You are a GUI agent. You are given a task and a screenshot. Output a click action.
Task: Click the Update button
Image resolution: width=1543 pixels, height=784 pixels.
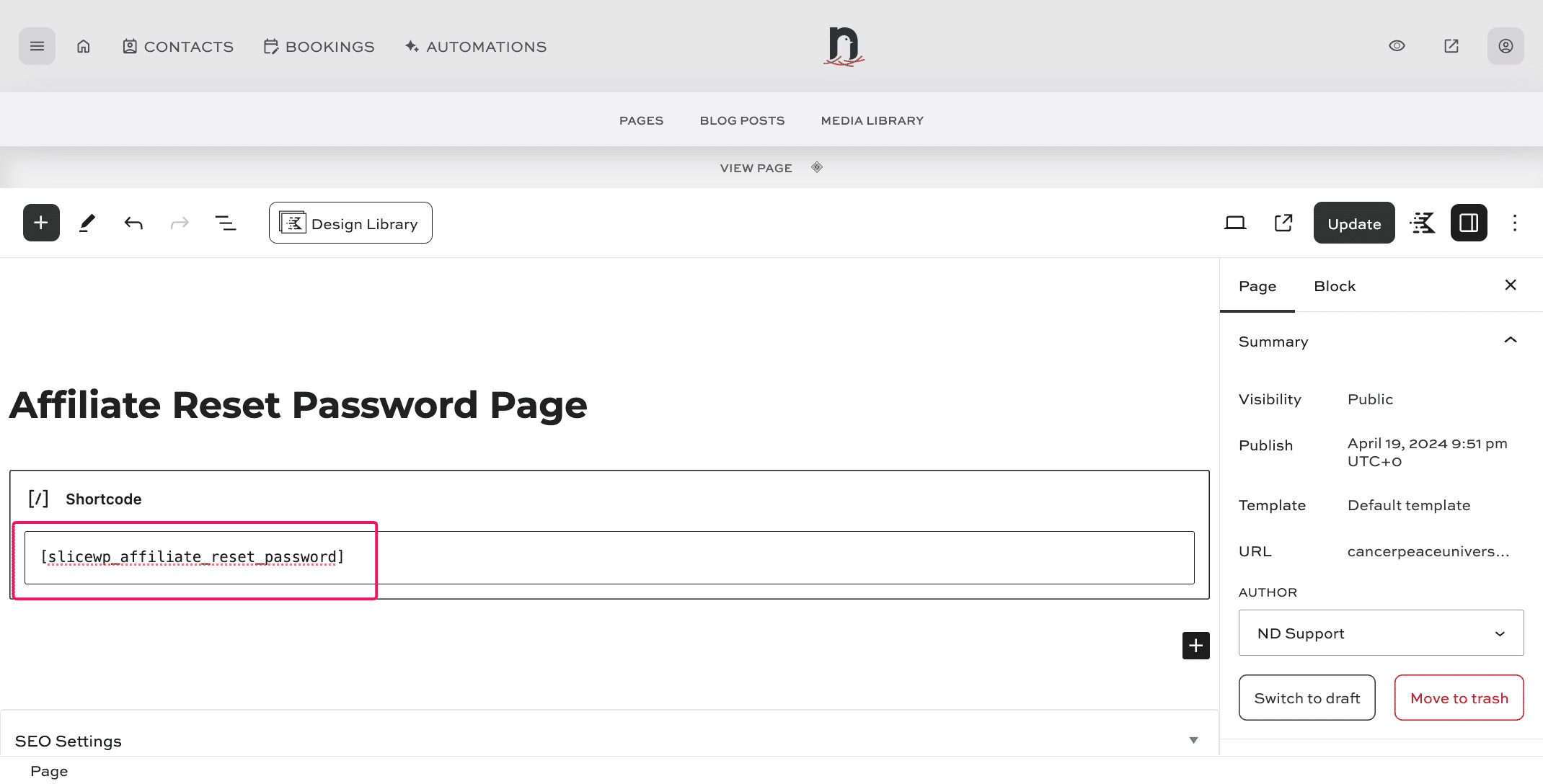point(1353,223)
